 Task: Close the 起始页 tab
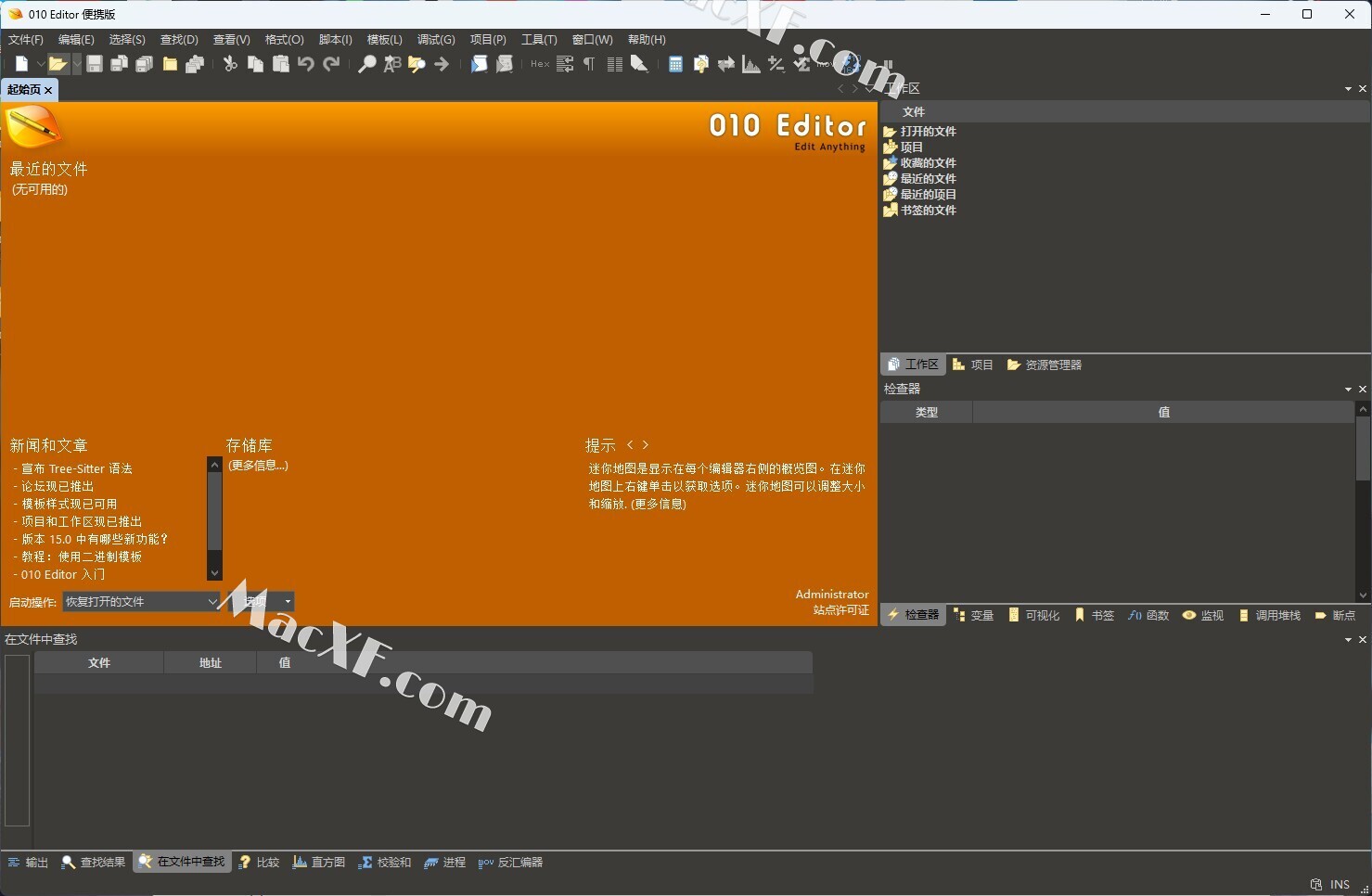coord(48,90)
